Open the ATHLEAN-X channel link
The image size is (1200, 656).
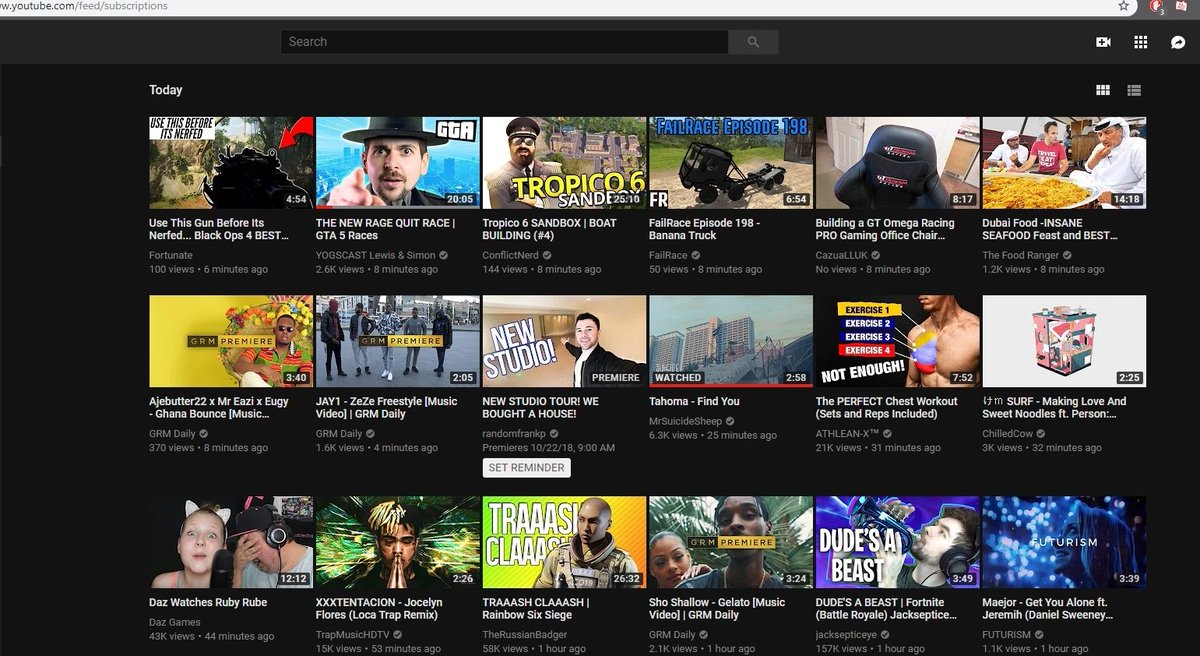pos(847,434)
